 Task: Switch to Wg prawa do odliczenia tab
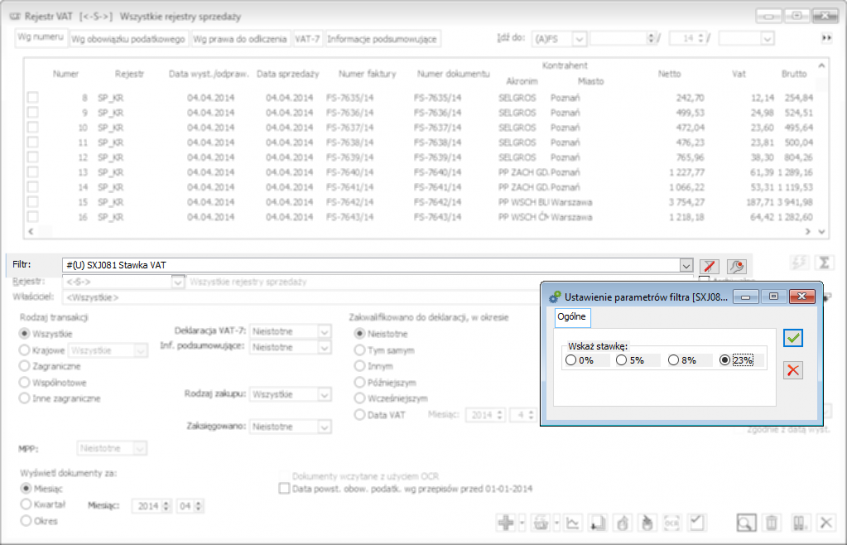tap(240, 39)
